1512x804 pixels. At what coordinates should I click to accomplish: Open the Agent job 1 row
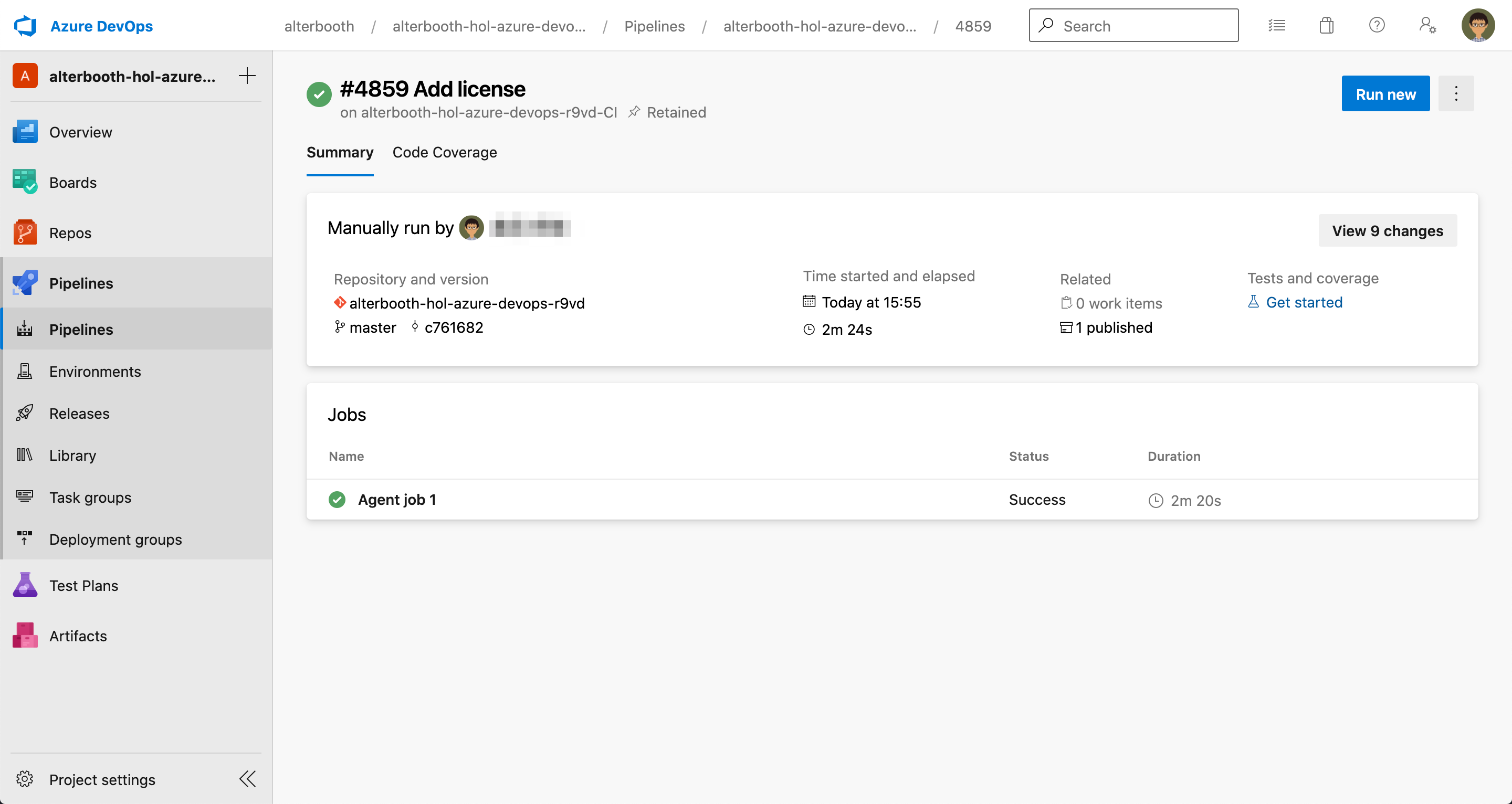pyautogui.click(x=397, y=500)
